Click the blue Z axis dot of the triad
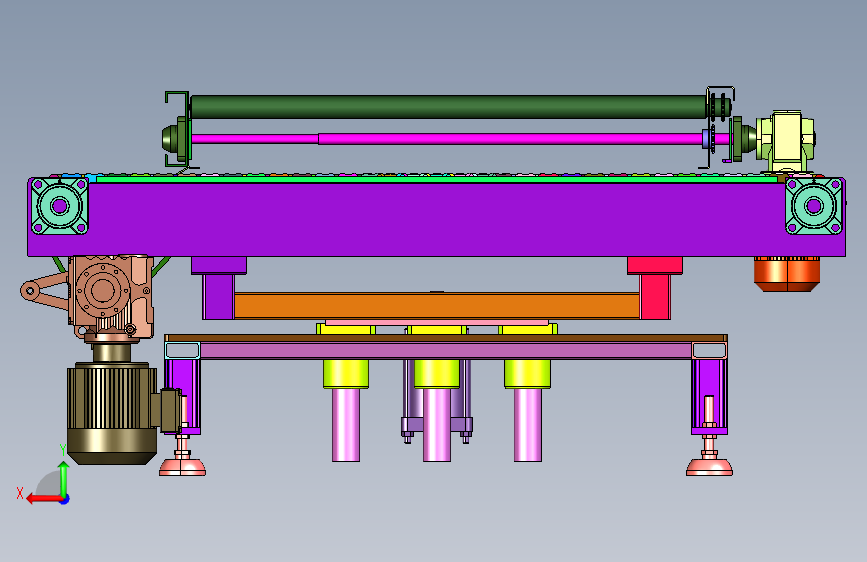Screen dimensions: 867x562 pos(65,500)
